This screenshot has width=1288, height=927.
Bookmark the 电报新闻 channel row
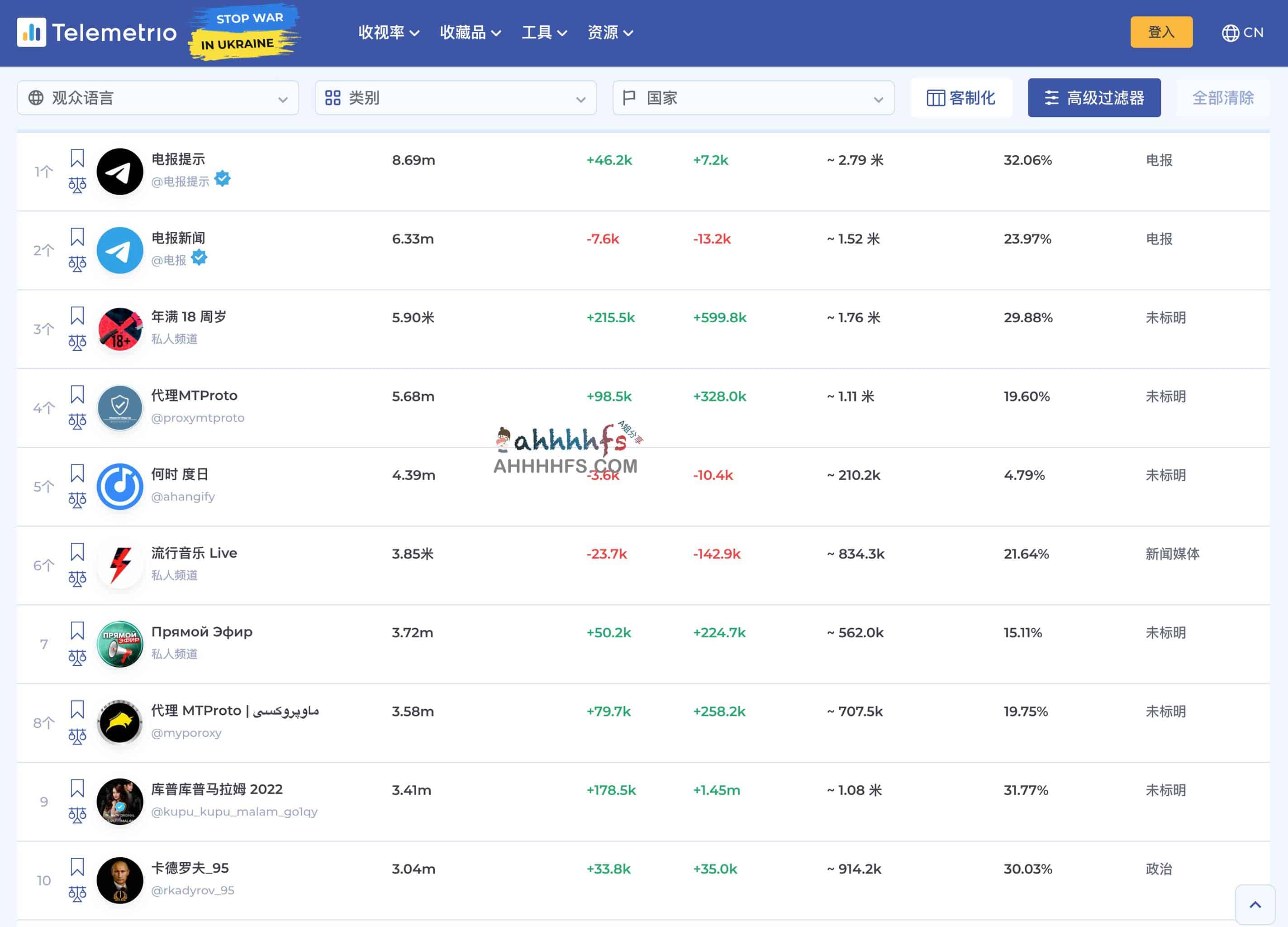click(77, 237)
